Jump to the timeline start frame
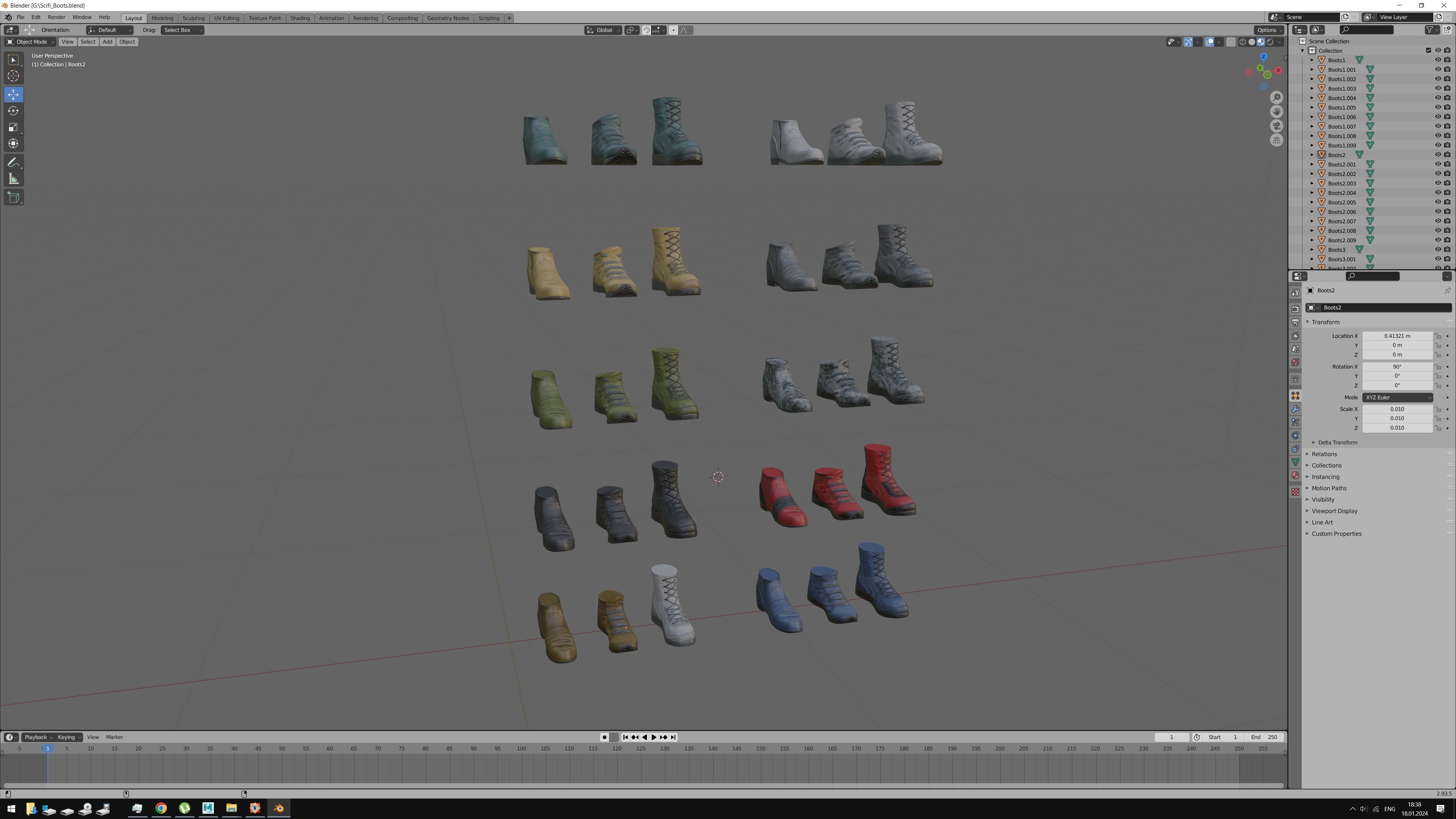 point(625,737)
